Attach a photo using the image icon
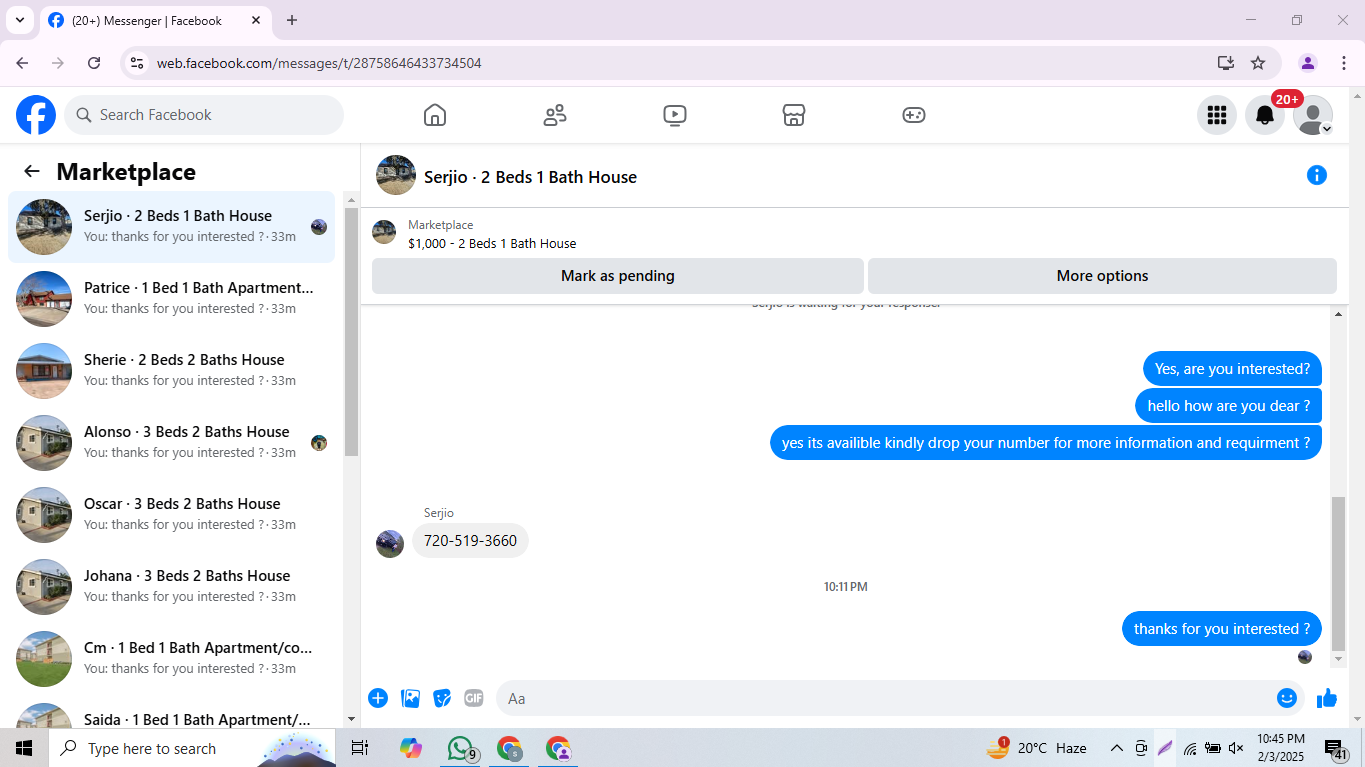Viewport: 1365px width, 767px height. click(x=410, y=698)
